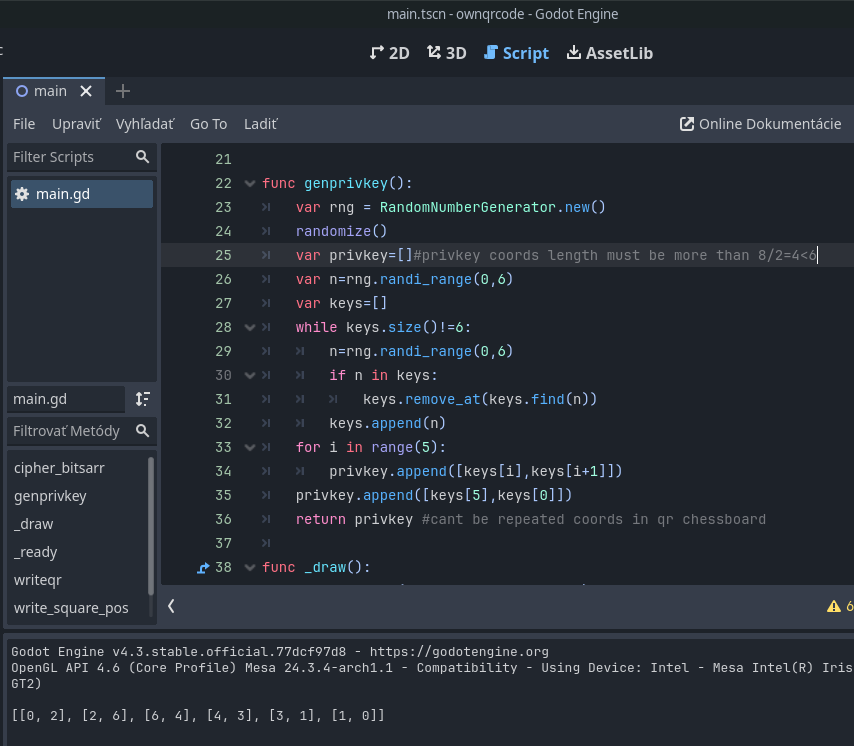This screenshot has width=854, height=746.
Task: Select main.gd in the scripts list
Action: [x=62, y=194]
